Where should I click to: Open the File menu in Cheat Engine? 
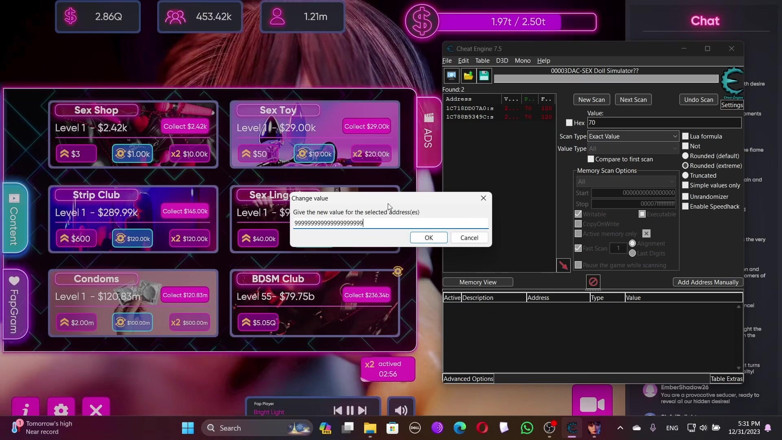pos(447,60)
